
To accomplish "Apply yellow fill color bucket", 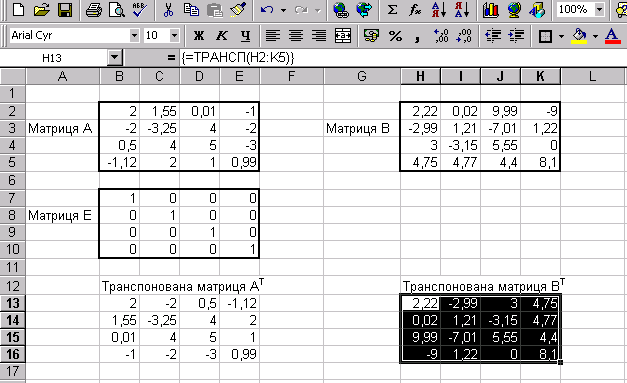I will point(579,36).
